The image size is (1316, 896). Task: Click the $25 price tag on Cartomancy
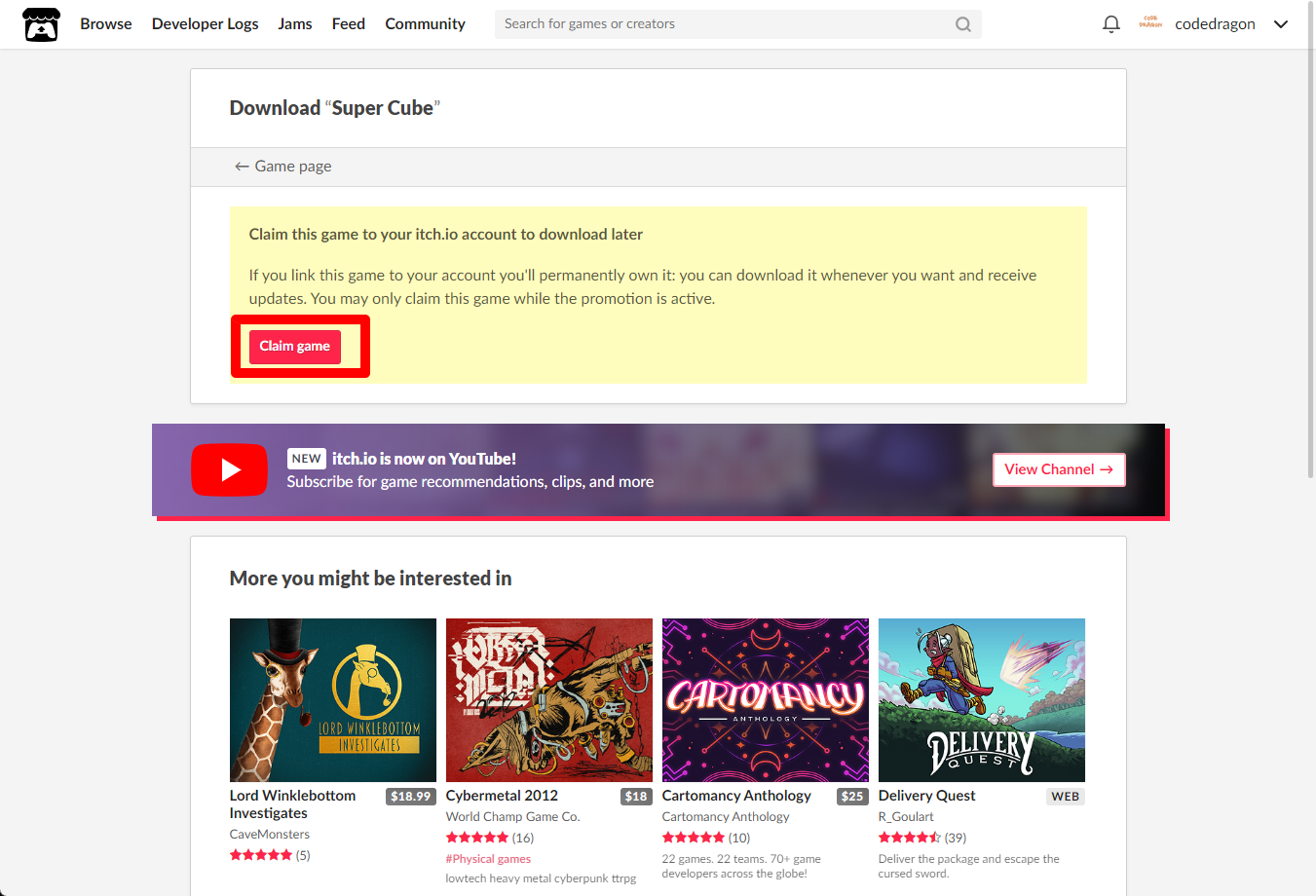(x=852, y=797)
